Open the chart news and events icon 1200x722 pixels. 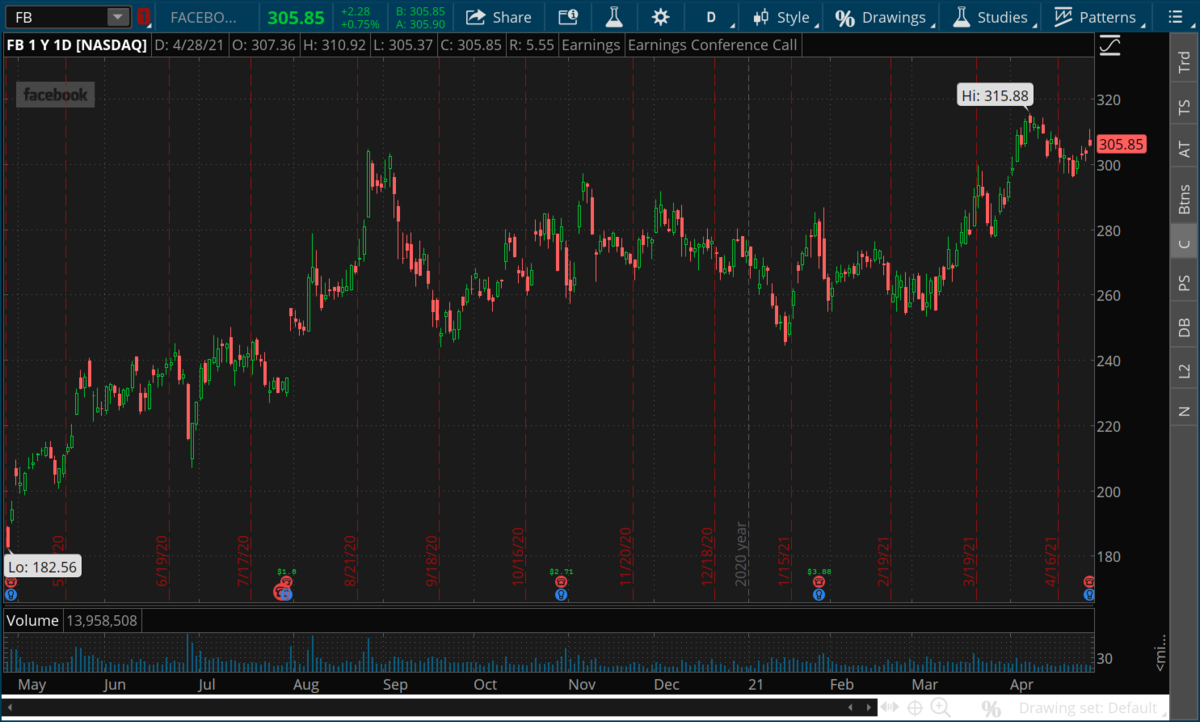568,17
